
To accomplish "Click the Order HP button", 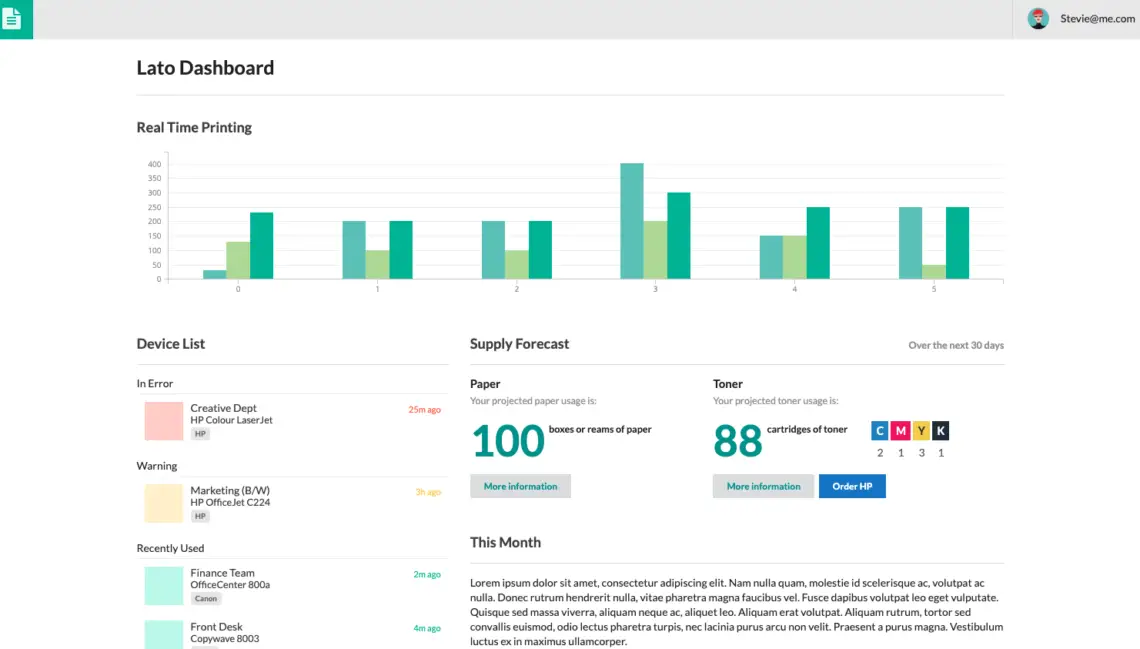I will [852, 486].
